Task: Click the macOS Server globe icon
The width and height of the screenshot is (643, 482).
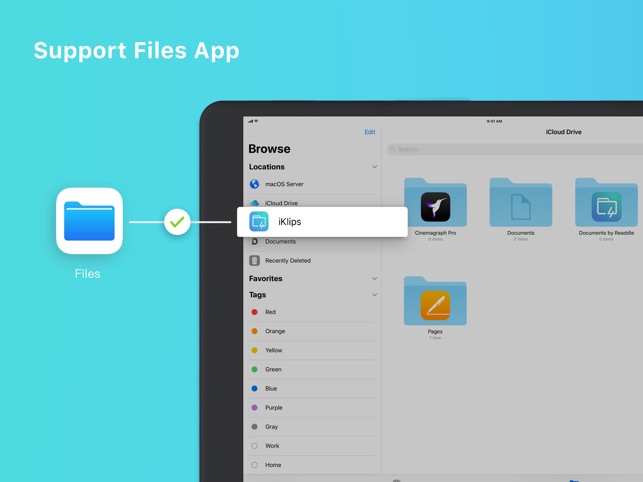Action: [x=254, y=184]
